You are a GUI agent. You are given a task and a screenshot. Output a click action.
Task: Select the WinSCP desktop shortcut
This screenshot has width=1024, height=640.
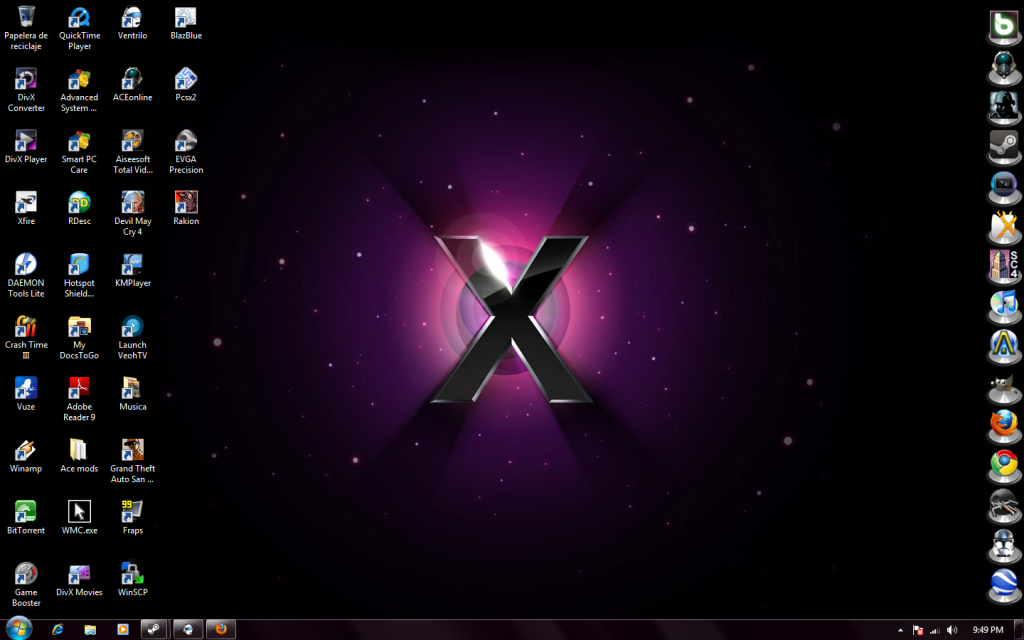coord(133,579)
